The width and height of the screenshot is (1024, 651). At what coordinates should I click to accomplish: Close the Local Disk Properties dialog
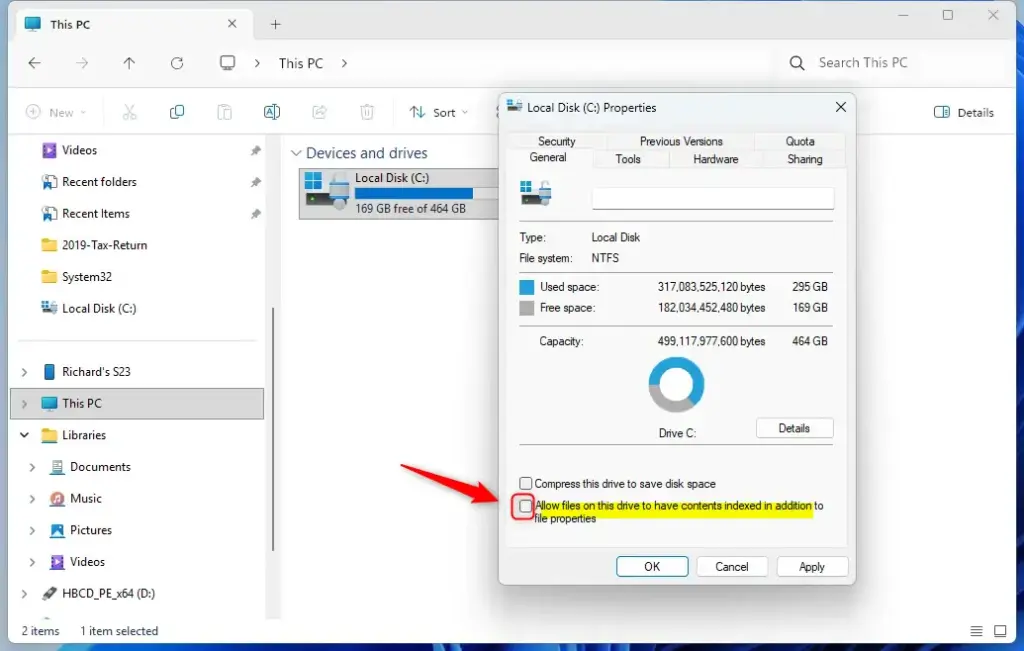840,107
